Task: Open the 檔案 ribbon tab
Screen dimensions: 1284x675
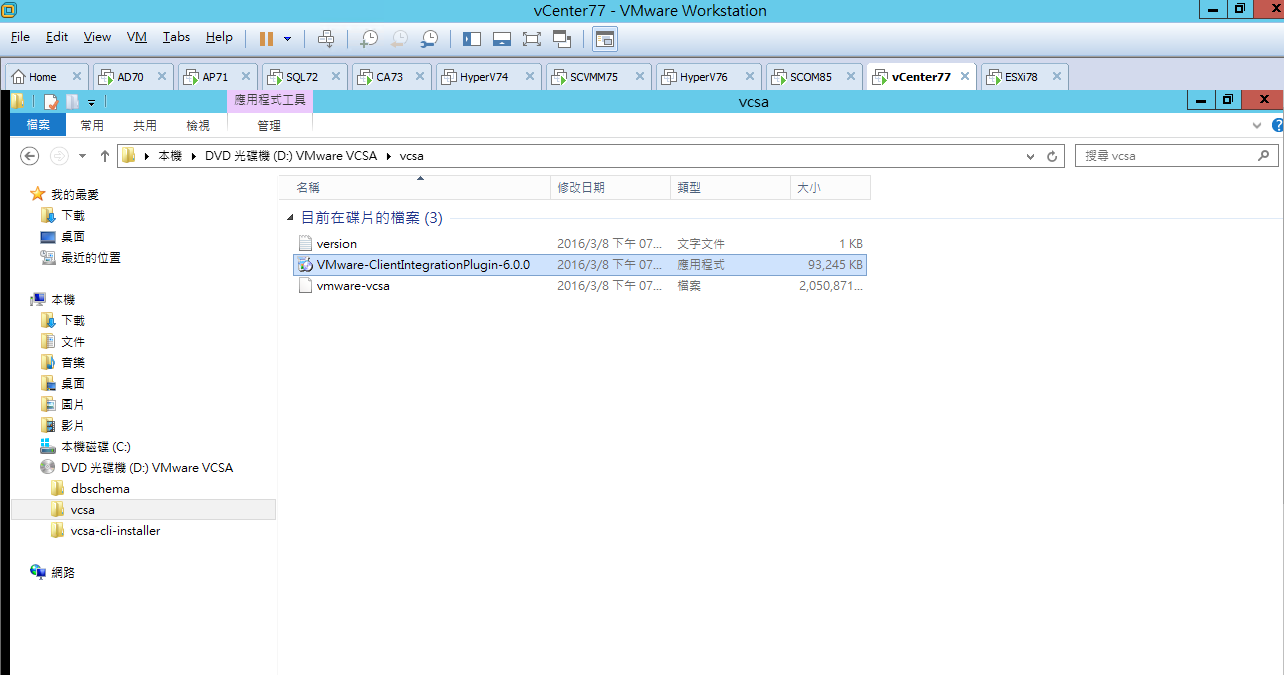Action: [x=38, y=125]
